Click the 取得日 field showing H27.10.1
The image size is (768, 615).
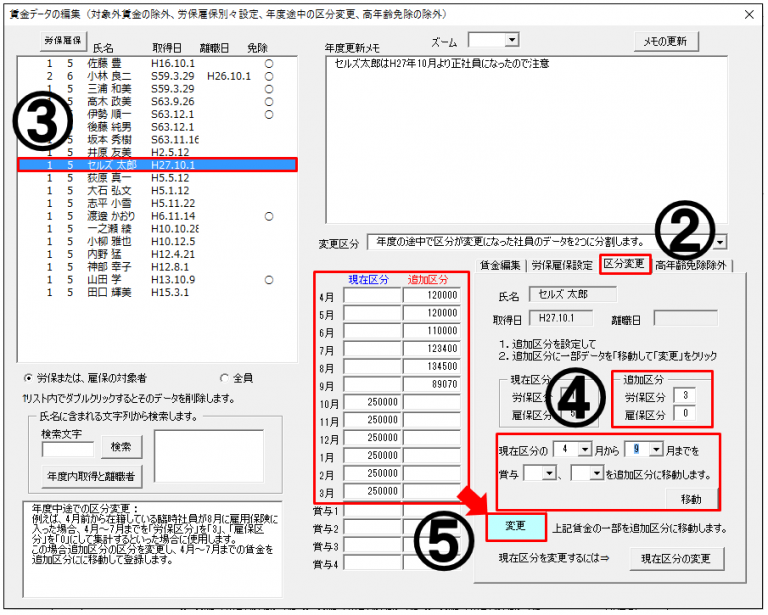[561, 318]
